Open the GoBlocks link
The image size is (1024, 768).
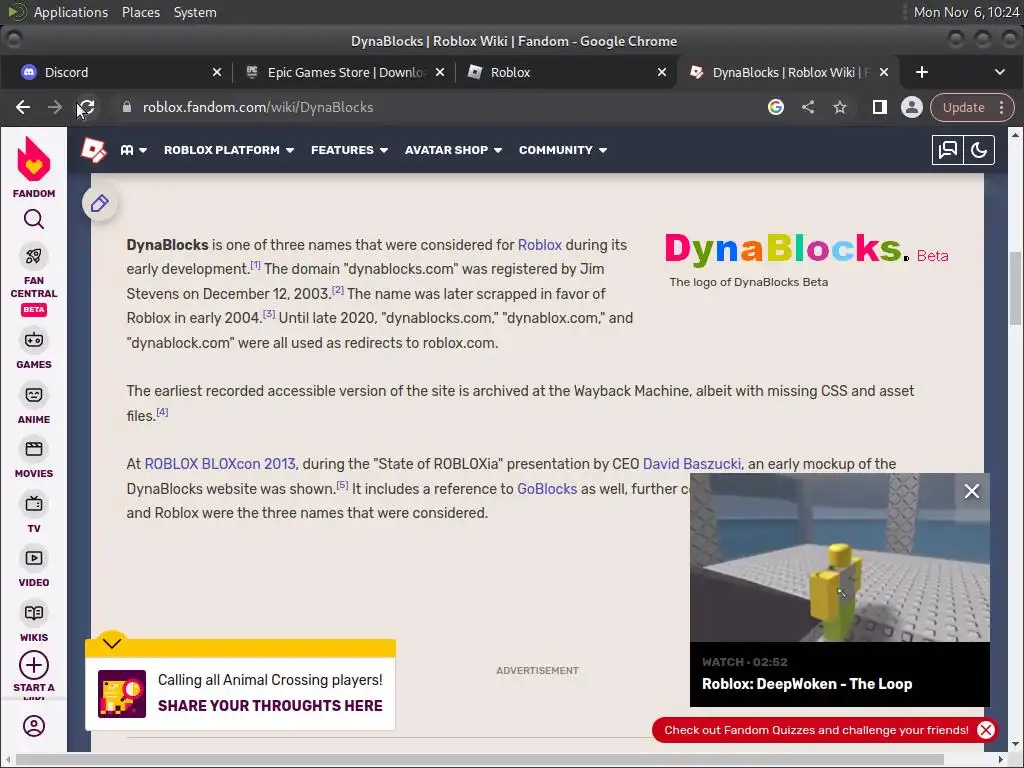[547, 489]
